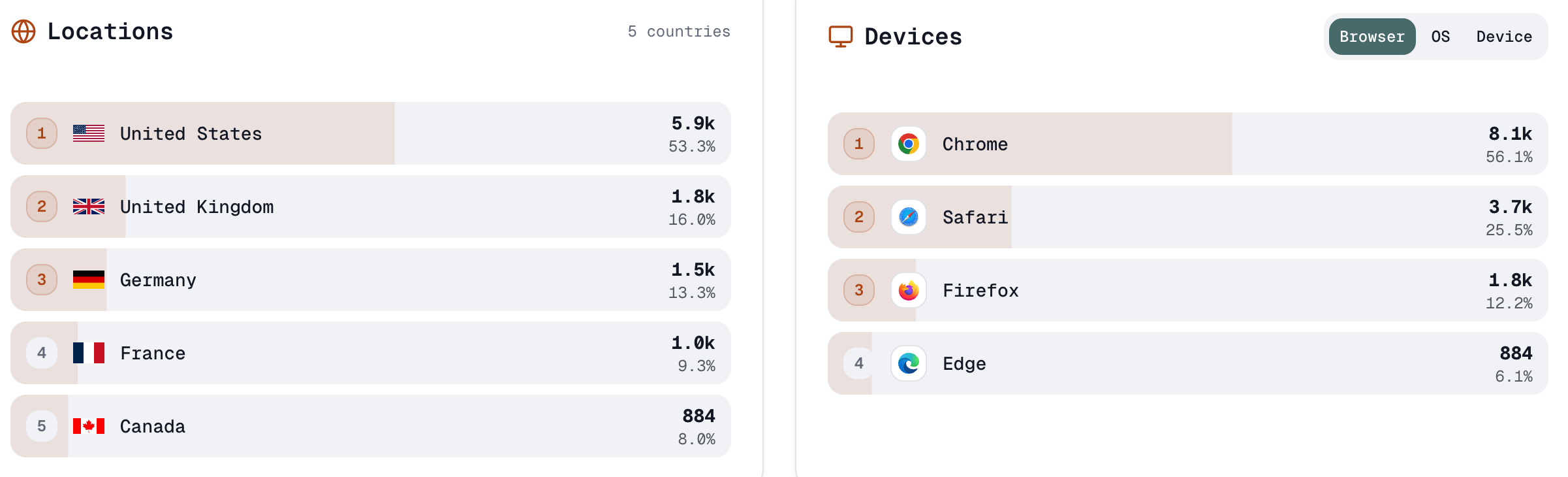Select the Safari browser icon
The height and width of the screenshot is (477, 1568).
click(910, 217)
